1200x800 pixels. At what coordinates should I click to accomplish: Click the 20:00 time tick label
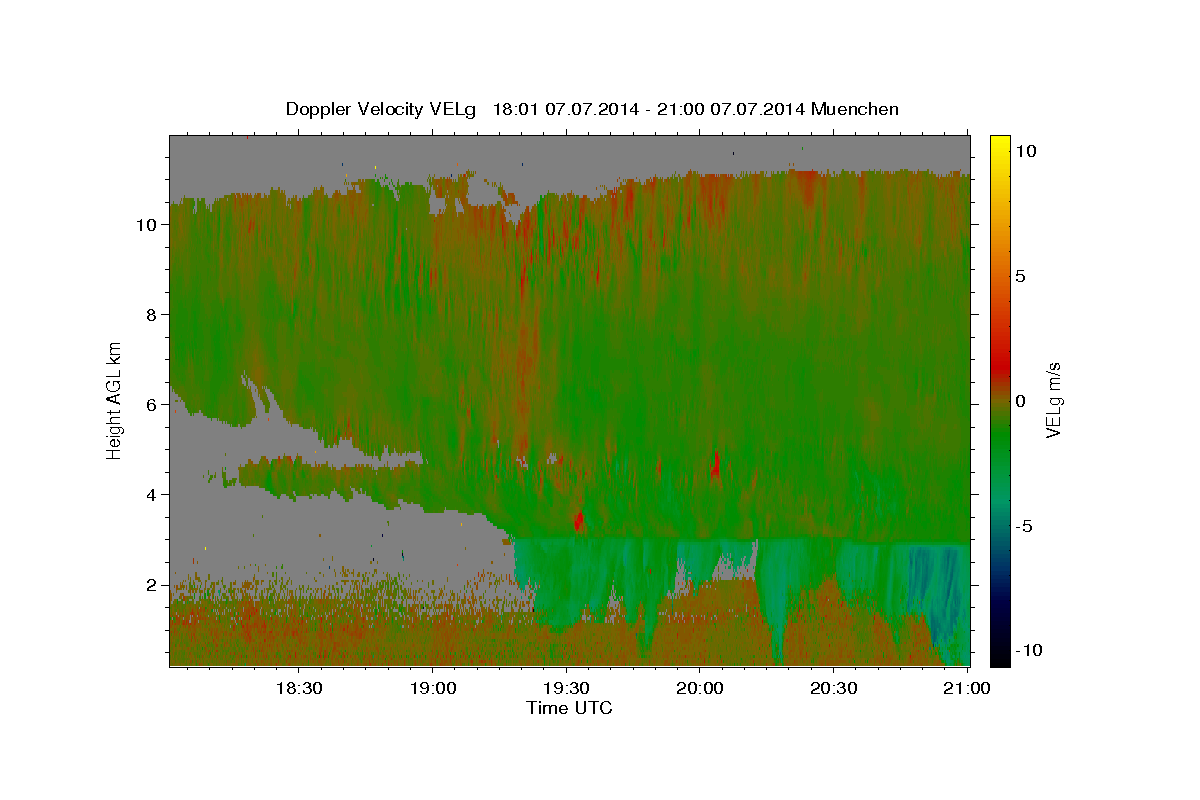pyautogui.click(x=700, y=688)
